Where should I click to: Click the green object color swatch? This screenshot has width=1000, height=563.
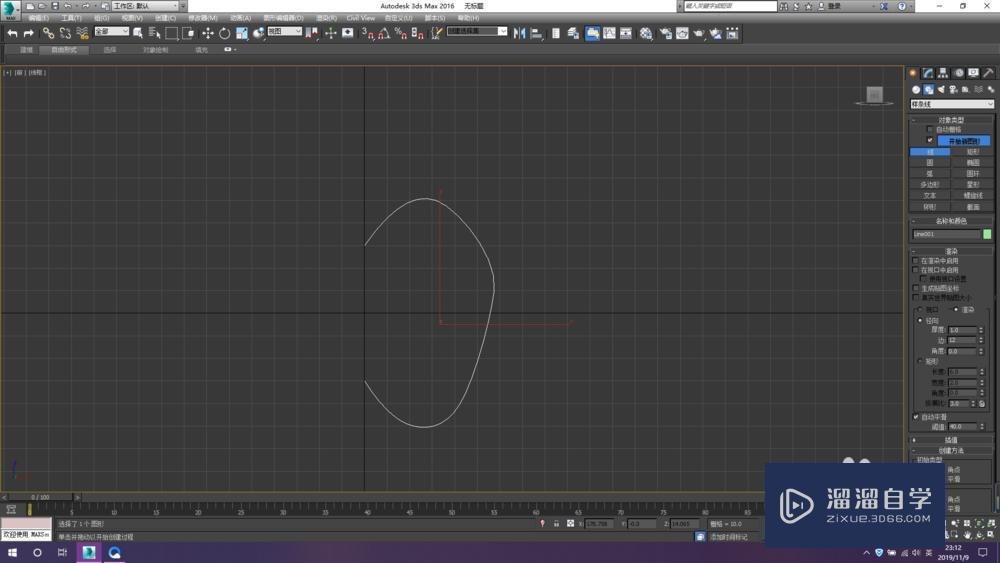987,234
